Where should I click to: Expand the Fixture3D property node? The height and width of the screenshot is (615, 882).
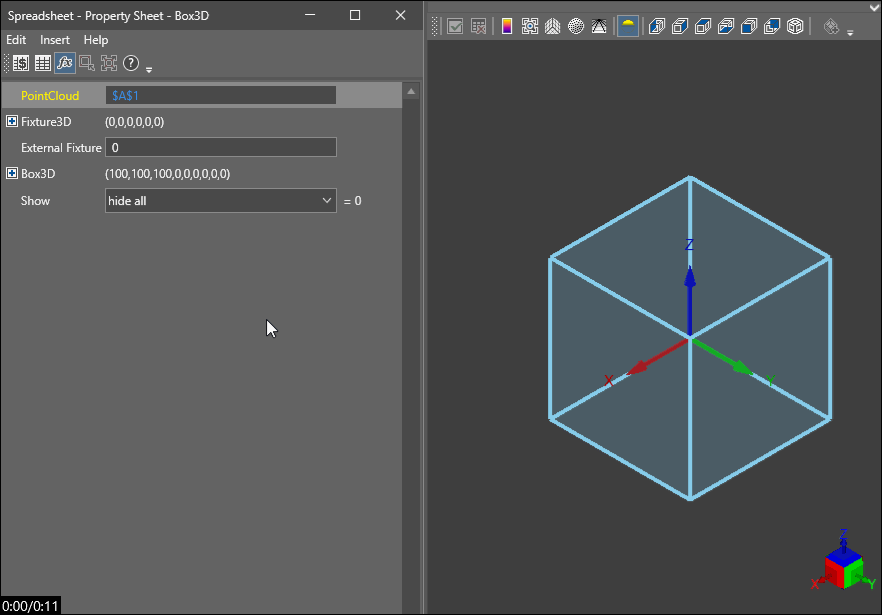pyautogui.click(x=12, y=122)
